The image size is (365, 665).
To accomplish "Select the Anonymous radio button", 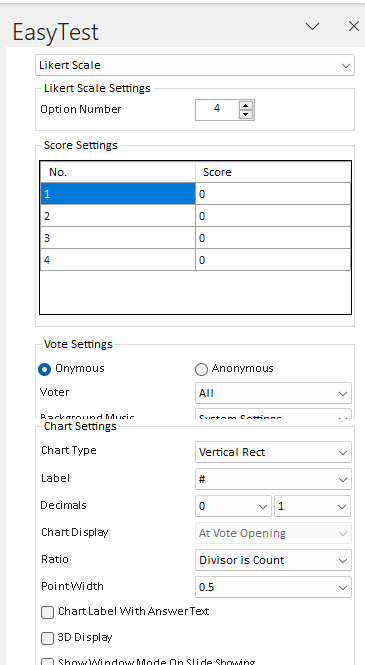I will (x=201, y=369).
